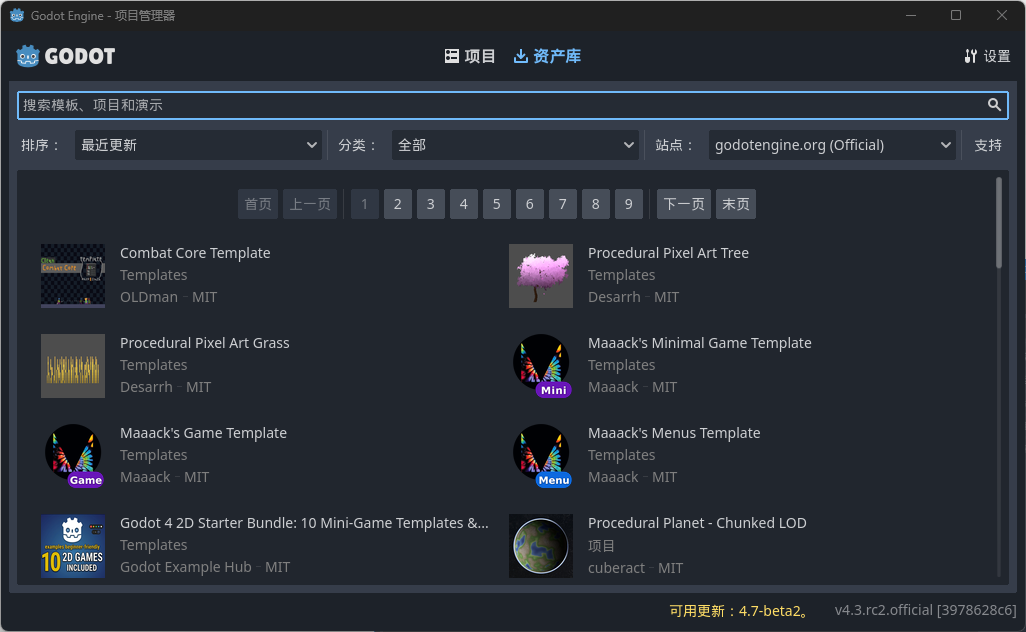Open the Procedural Pixel Art Grass title
Image resolution: width=1026 pixels, height=632 pixels.
(x=204, y=343)
